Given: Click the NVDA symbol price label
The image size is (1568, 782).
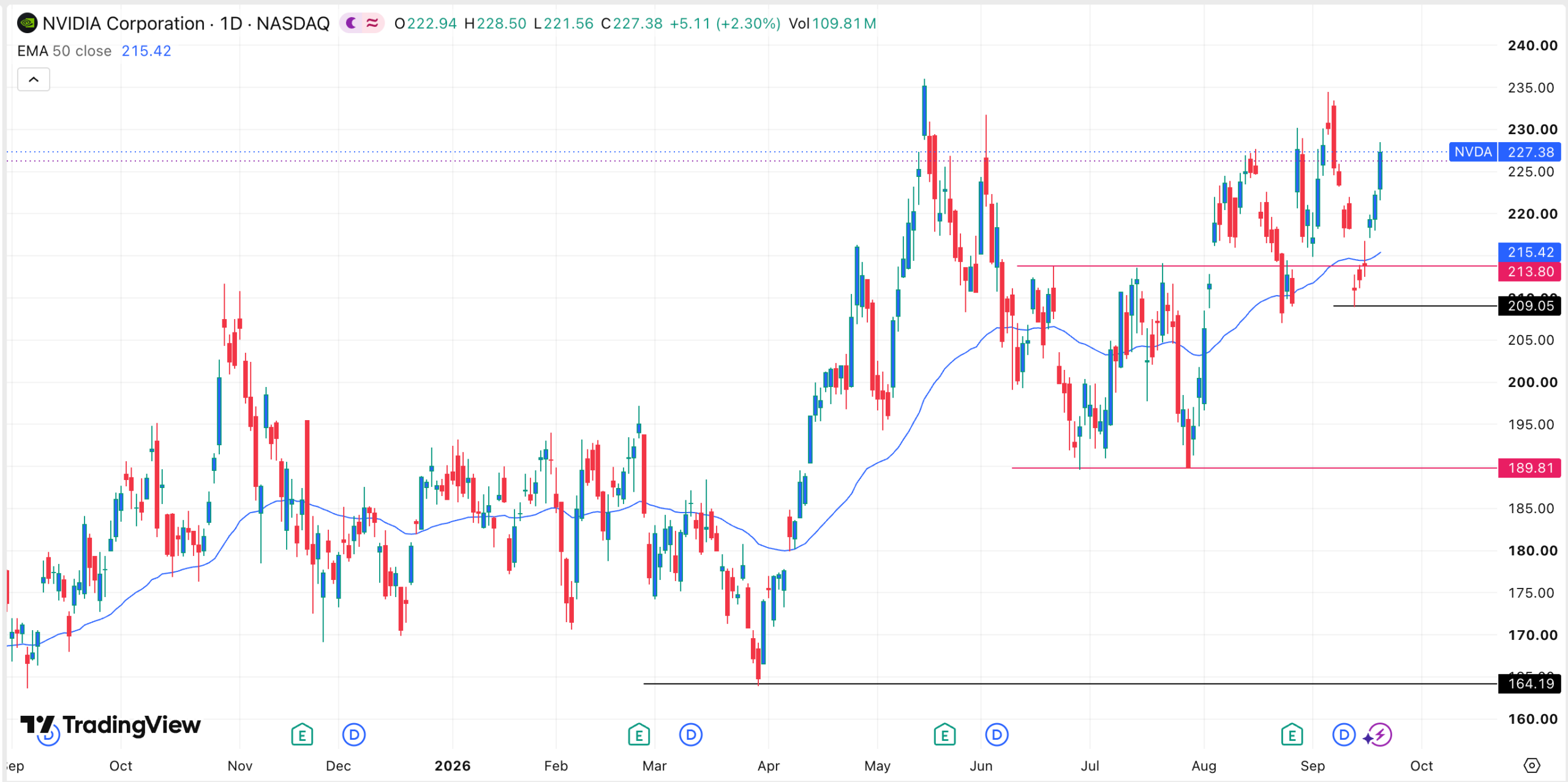Looking at the screenshot, I should [x=1473, y=152].
